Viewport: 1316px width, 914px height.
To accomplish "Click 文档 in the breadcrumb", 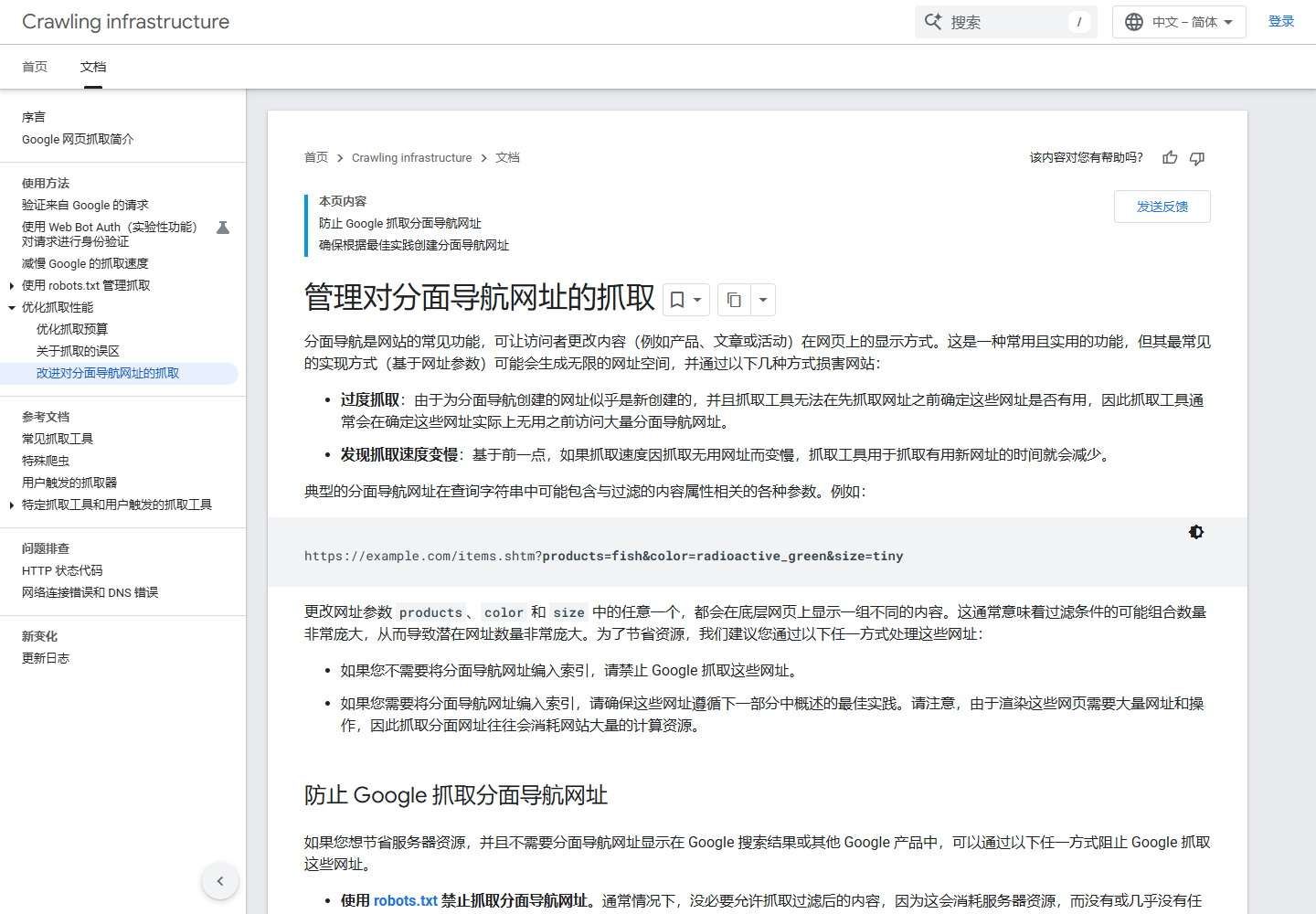I will pos(507,158).
